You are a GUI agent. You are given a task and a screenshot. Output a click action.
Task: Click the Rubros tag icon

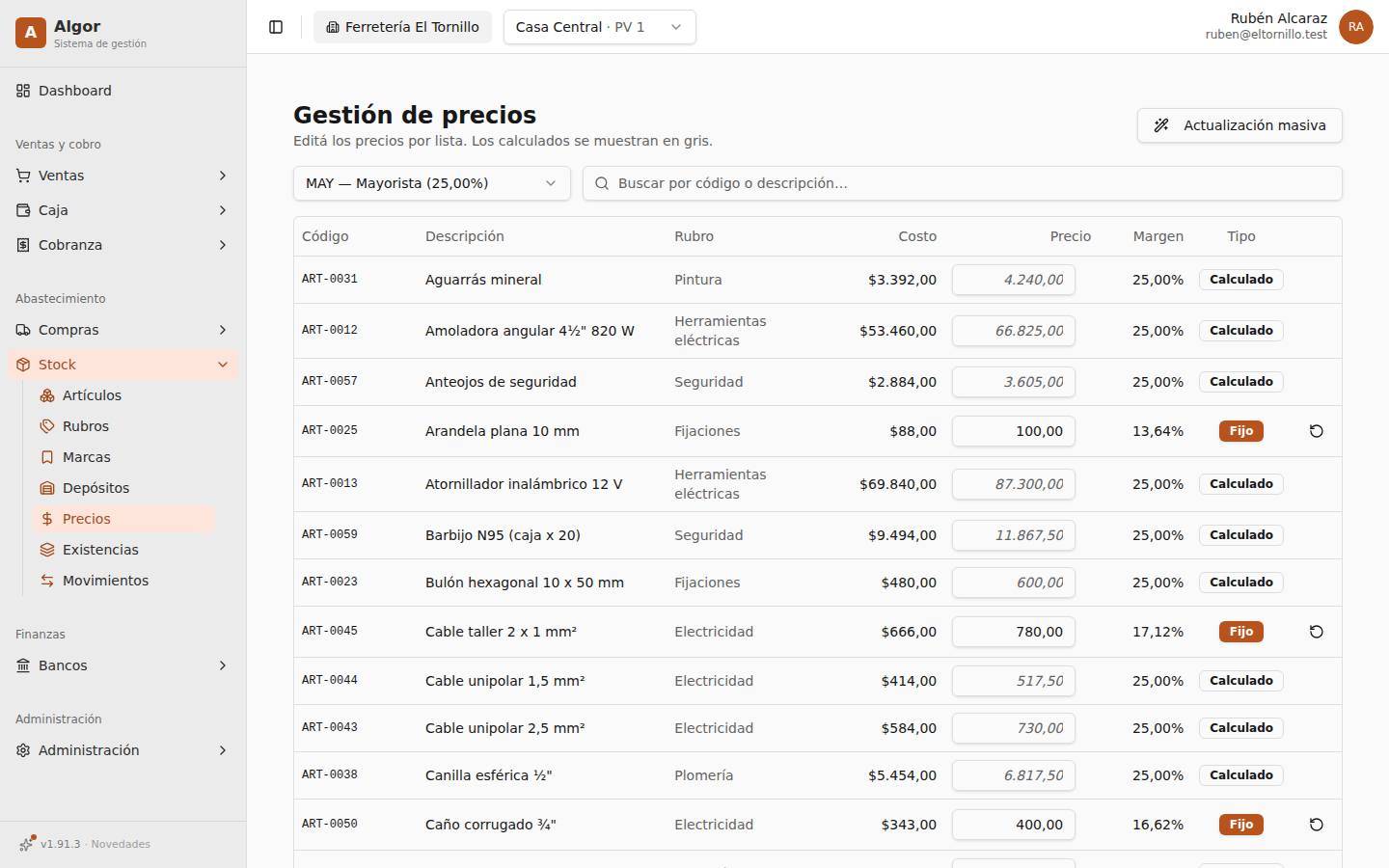click(x=47, y=426)
